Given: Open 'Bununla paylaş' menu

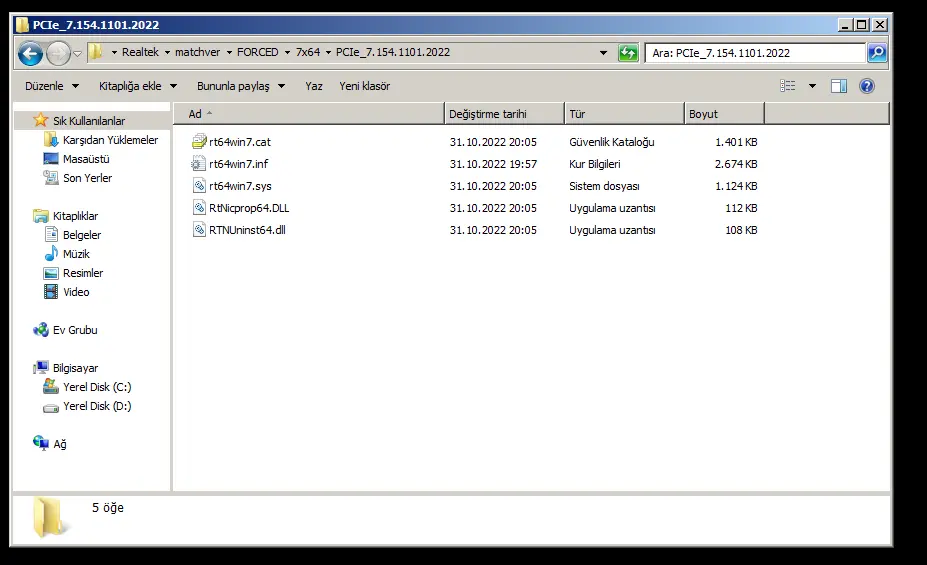Looking at the screenshot, I should click(241, 86).
